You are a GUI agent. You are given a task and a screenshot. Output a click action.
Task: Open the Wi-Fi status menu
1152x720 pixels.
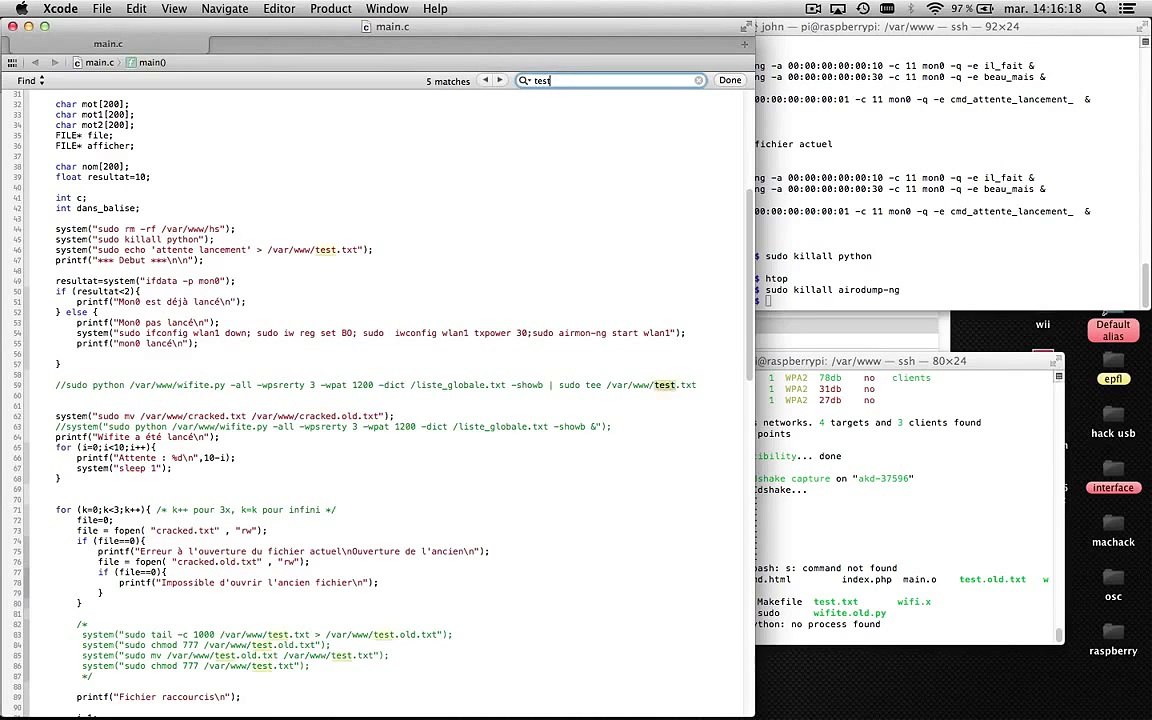(935, 9)
